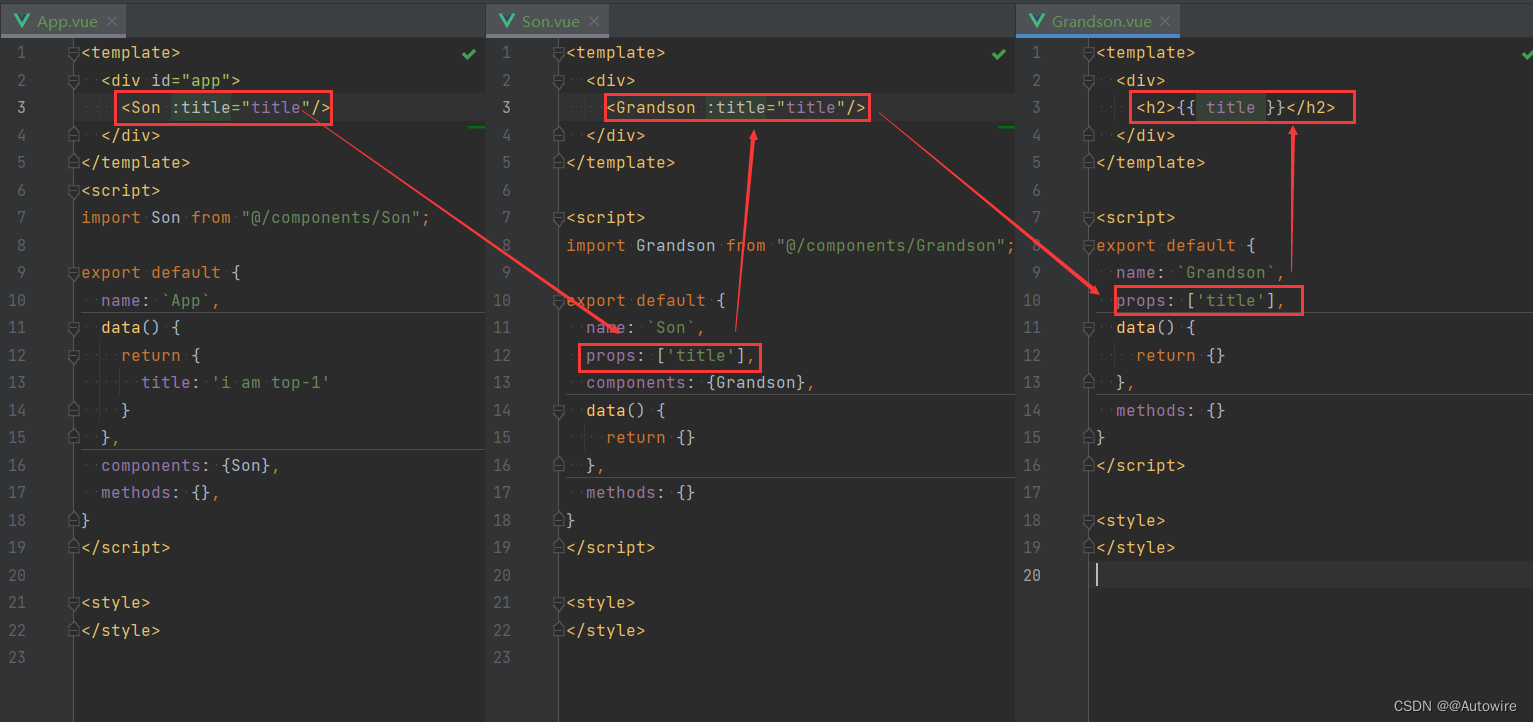Click line number 20 in Grandson.vue gutter
The image size is (1533, 722).
click(x=1031, y=575)
